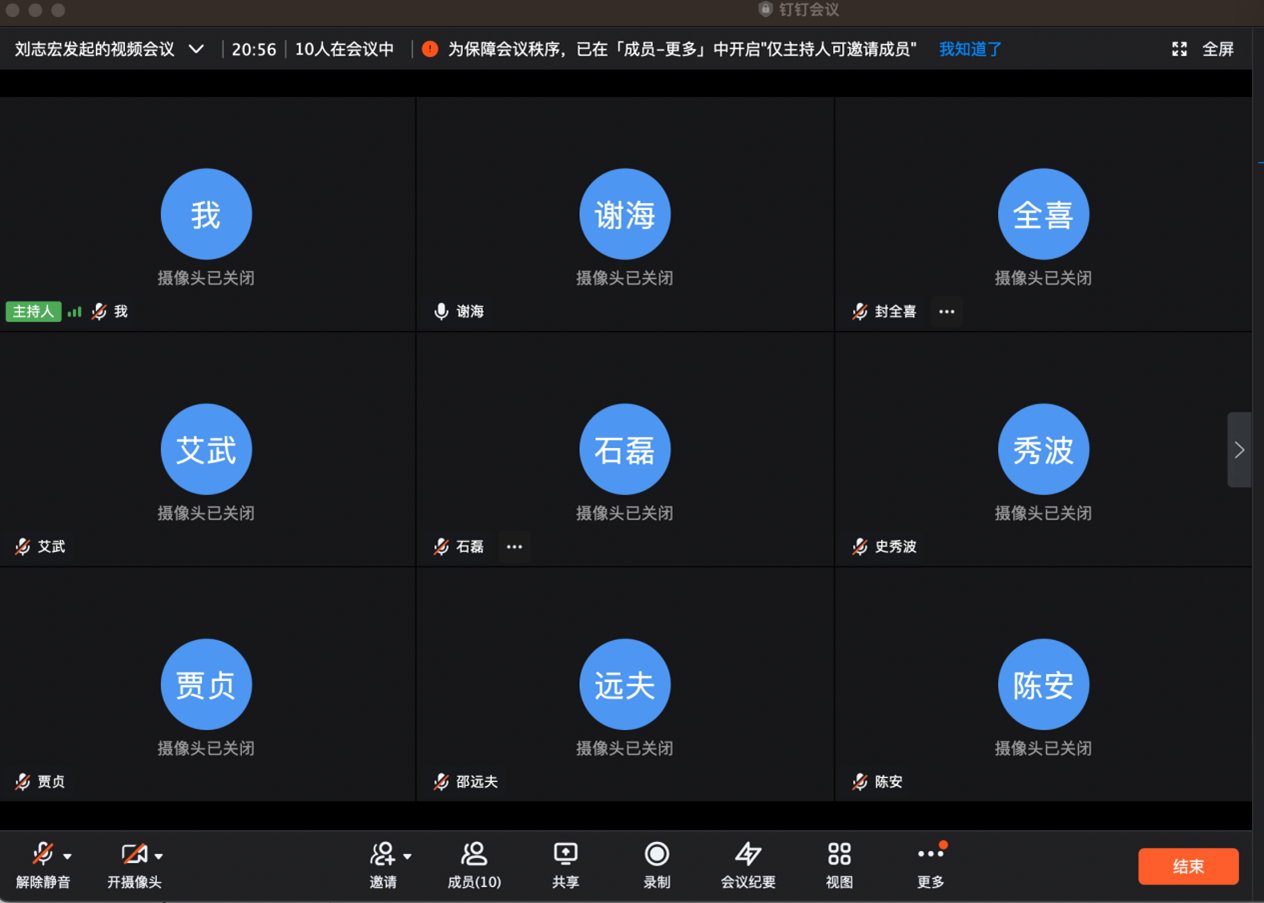Expand the meeting title dropdown chevron
This screenshot has width=1264, height=903.
tap(197, 49)
